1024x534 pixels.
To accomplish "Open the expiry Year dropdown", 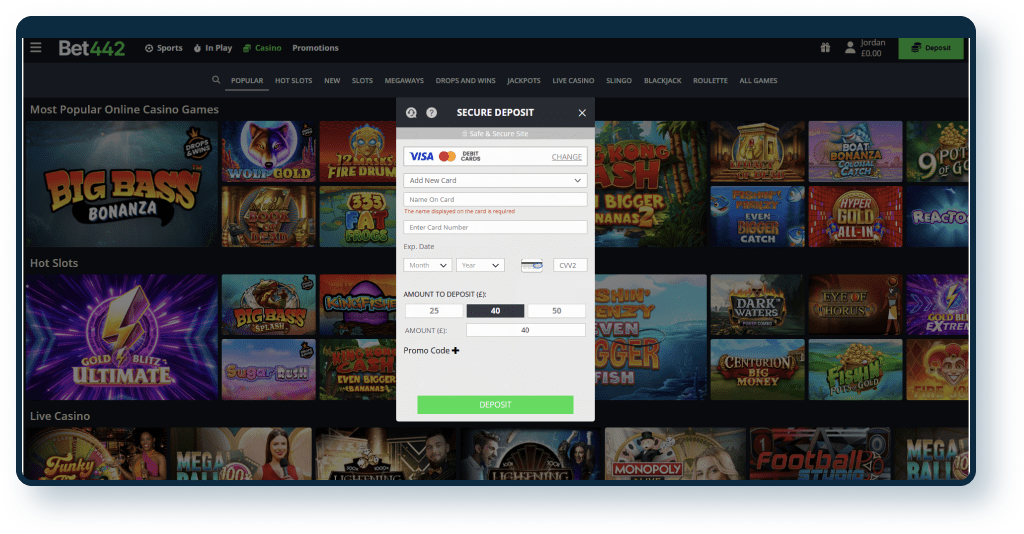I will (480, 265).
